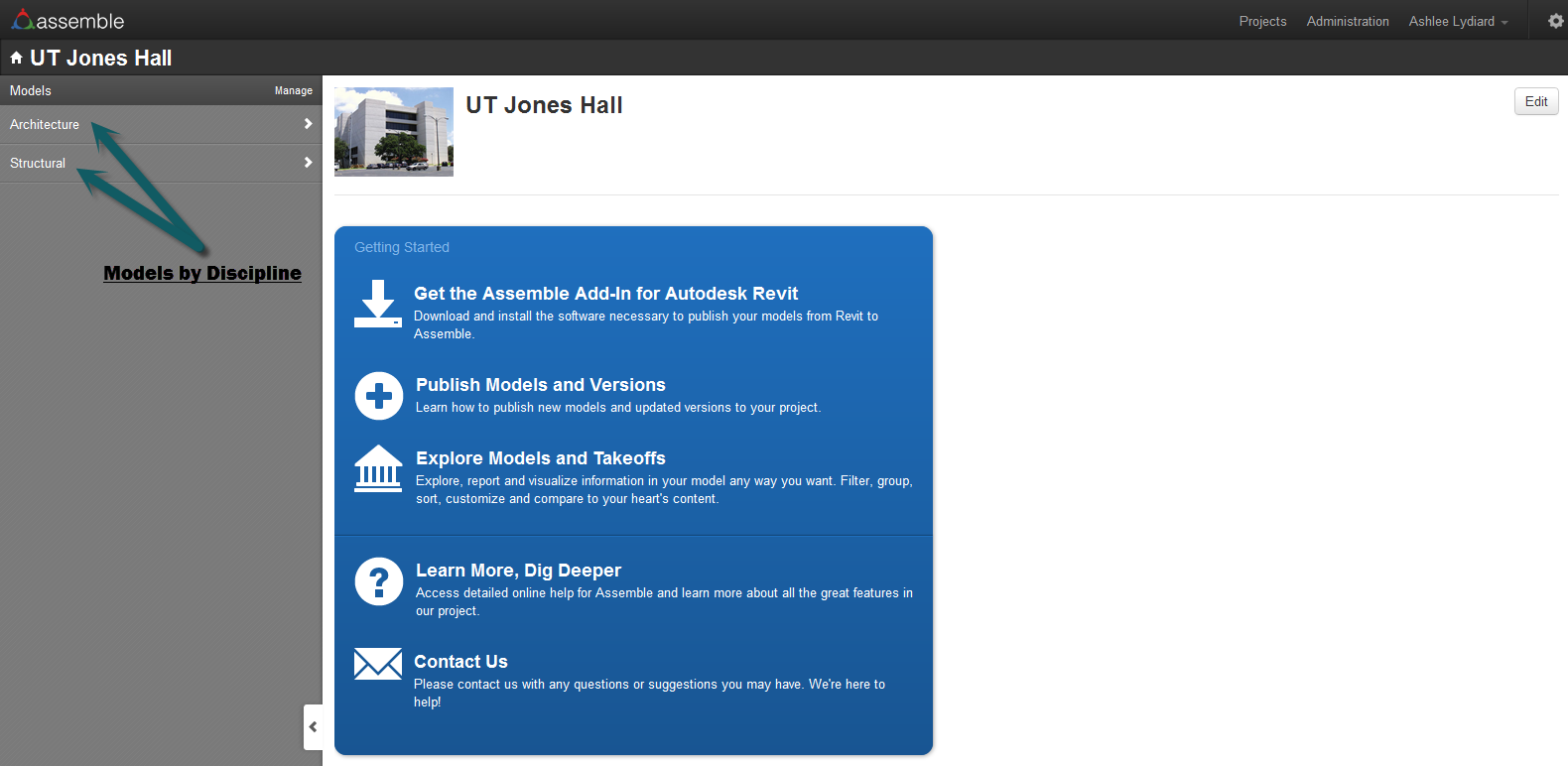
Task: Click the envelope Contact Us icon
Action: tap(378, 664)
